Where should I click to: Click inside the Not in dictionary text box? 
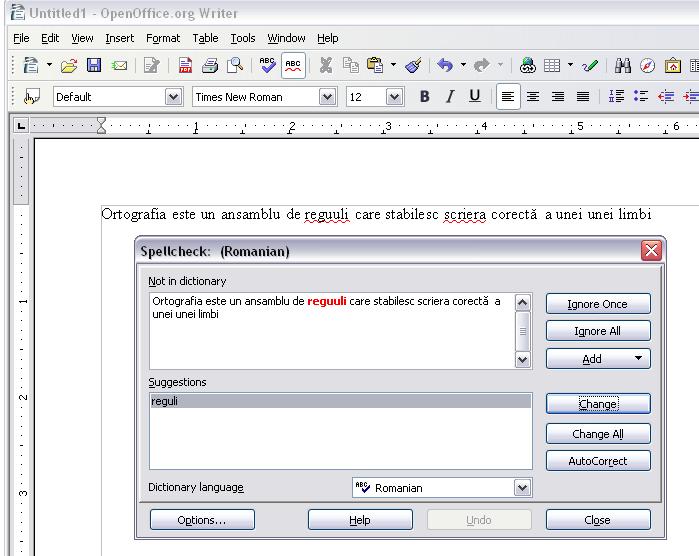tap(332, 331)
